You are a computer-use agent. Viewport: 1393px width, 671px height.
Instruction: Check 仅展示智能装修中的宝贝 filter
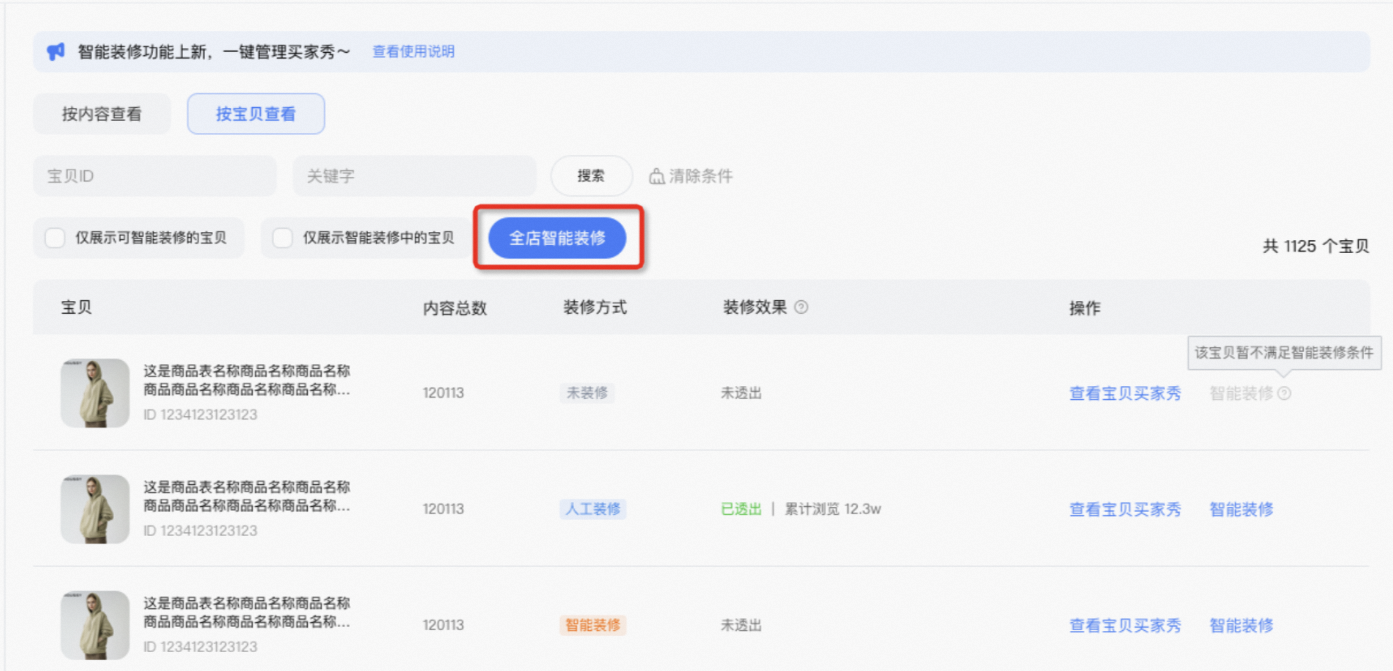coord(281,237)
